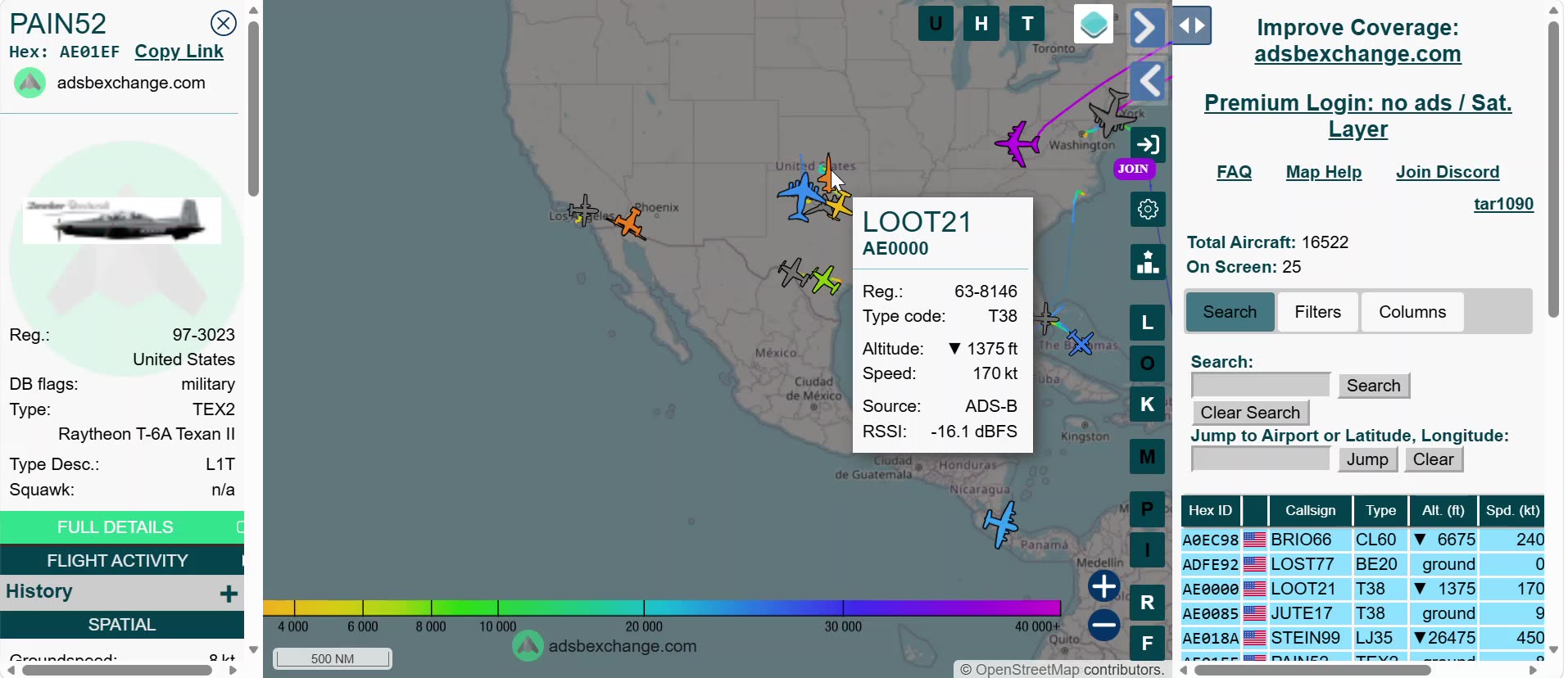This screenshot has width=1568, height=678.
Task: Collapse sidebar with left chevron arrow
Action: 1148,81
